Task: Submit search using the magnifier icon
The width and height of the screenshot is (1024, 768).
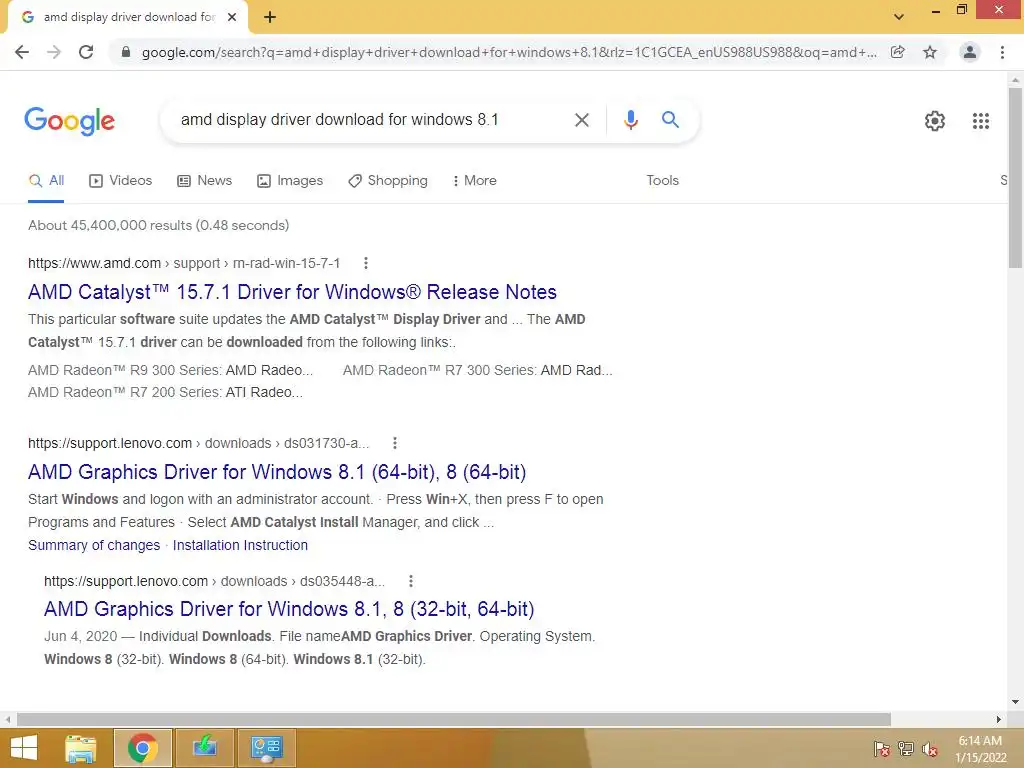Action: point(670,120)
